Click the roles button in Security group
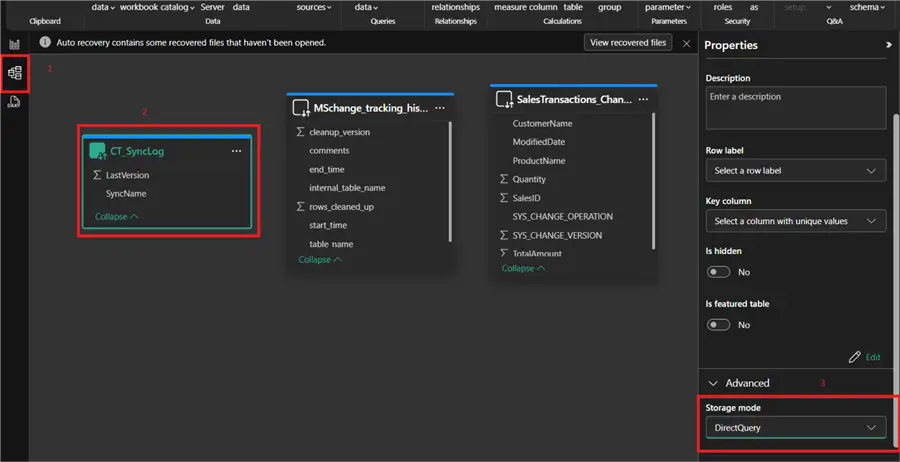The height and width of the screenshot is (462, 900). (723, 7)
